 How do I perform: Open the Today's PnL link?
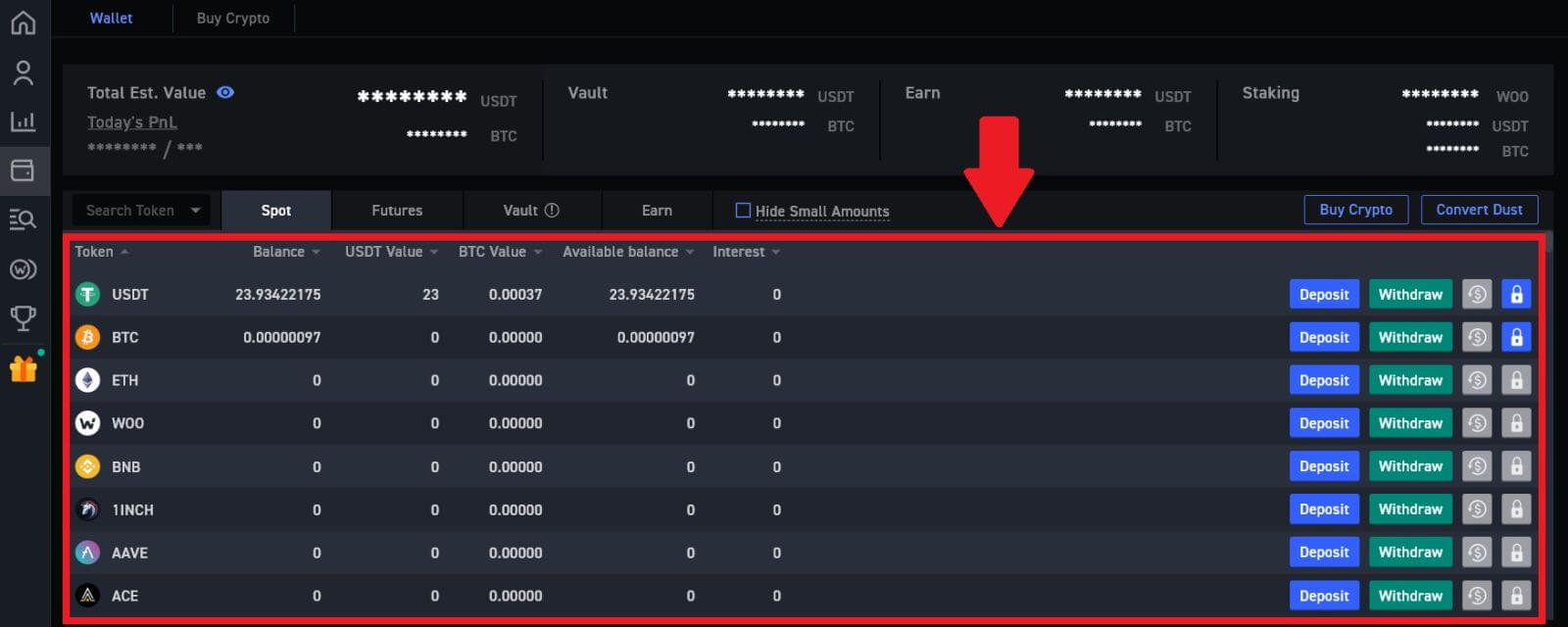[132, 122]
